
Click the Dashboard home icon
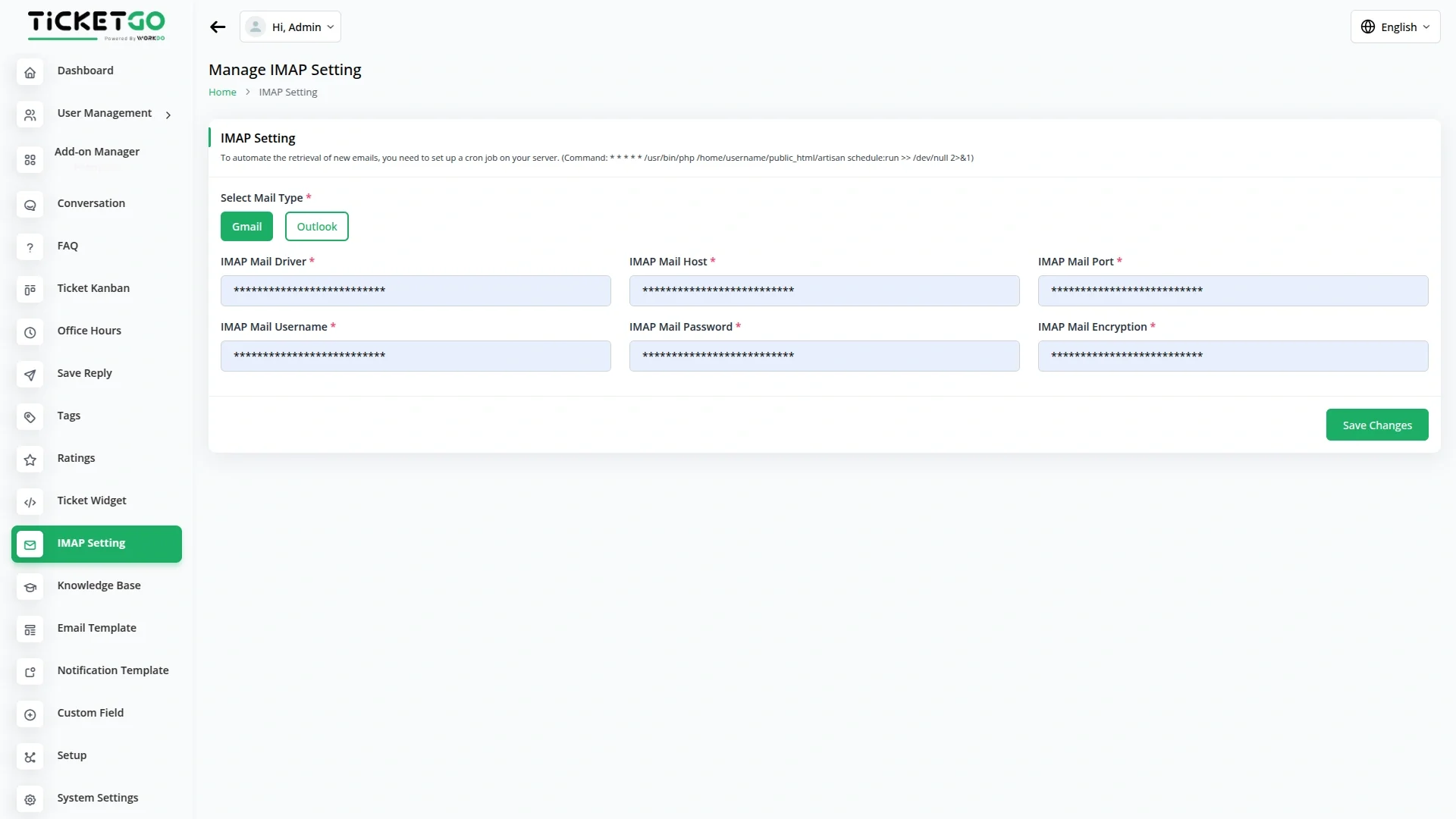click(30, 73)
